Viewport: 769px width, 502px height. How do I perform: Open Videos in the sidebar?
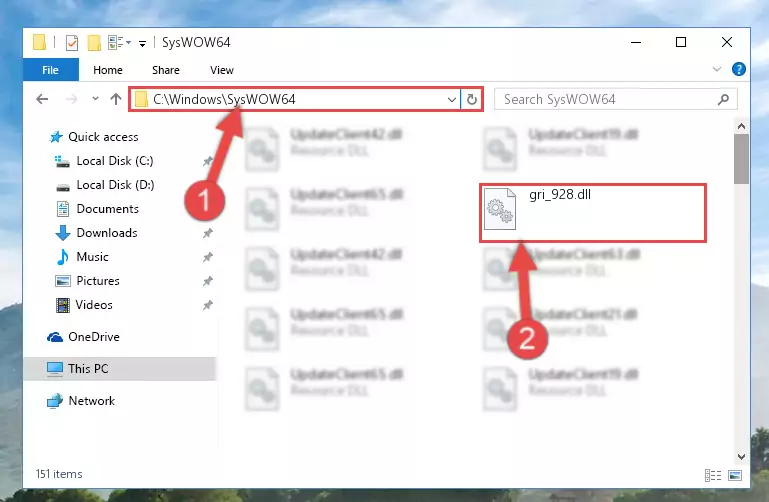pos(94,305)
